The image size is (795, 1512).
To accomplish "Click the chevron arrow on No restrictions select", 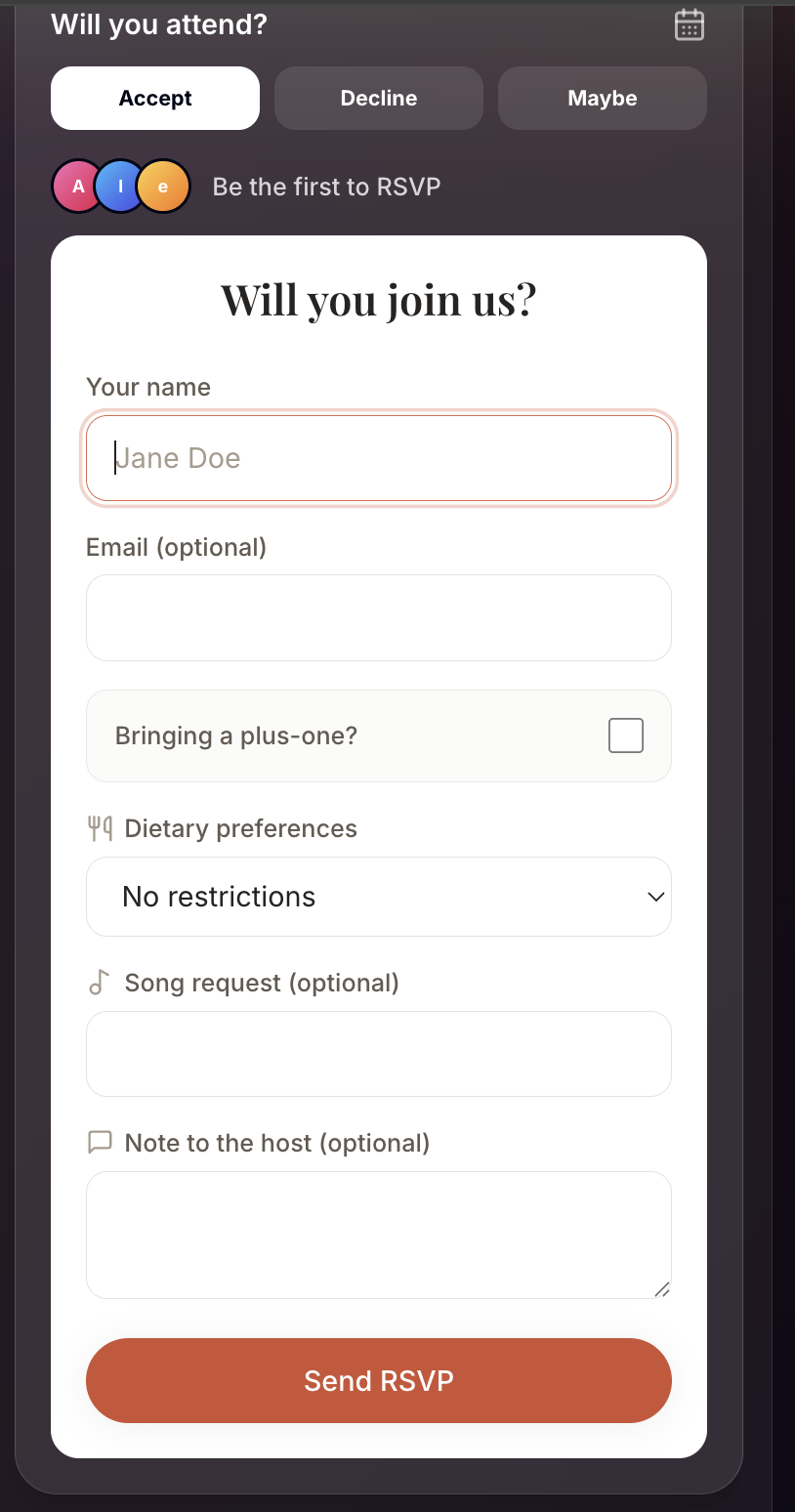I will pos(656,897).
